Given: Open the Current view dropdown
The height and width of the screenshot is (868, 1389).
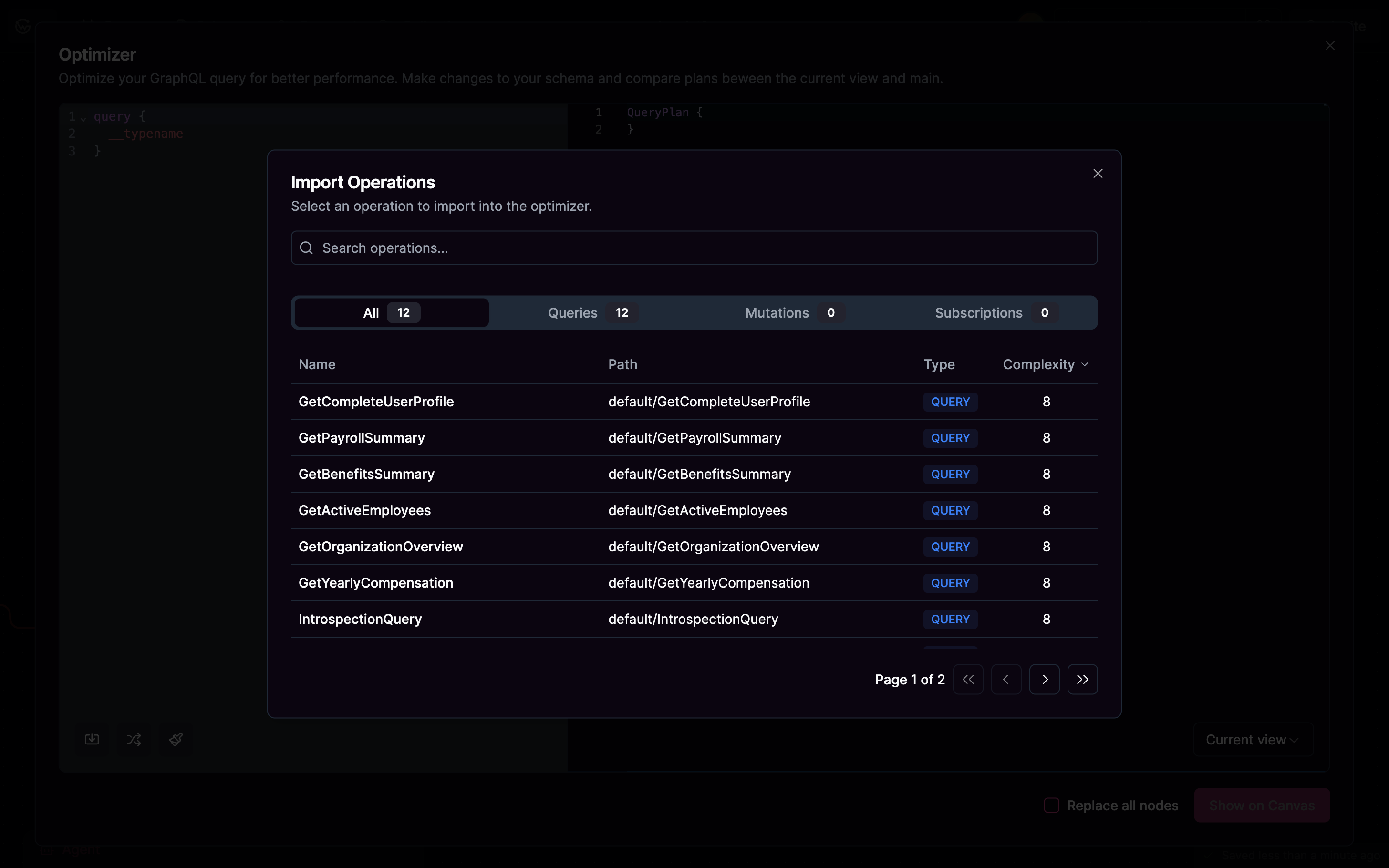Looking at the screenshot, I should coord(1253,739).
